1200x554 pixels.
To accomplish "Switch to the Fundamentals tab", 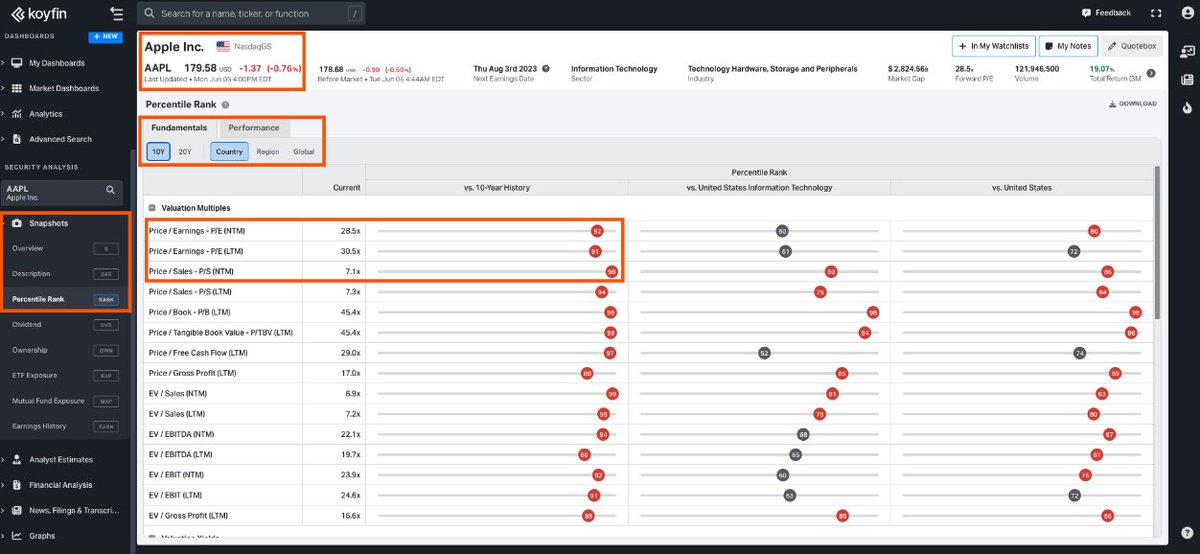I will coord(179,128).
